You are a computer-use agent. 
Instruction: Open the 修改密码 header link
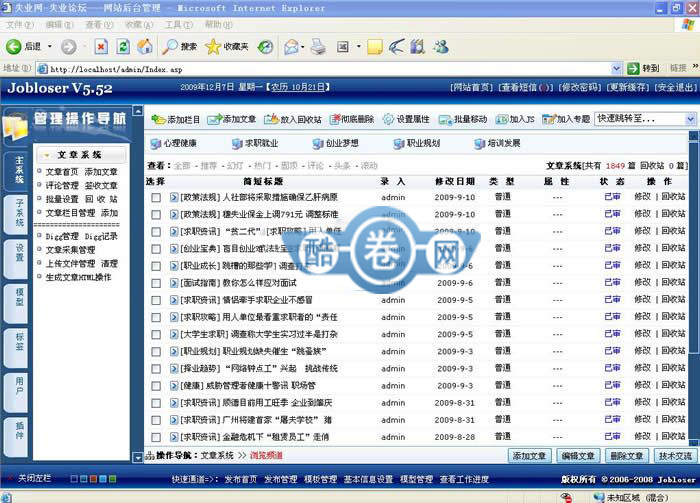pyautogui.click(x=579, y=87)
